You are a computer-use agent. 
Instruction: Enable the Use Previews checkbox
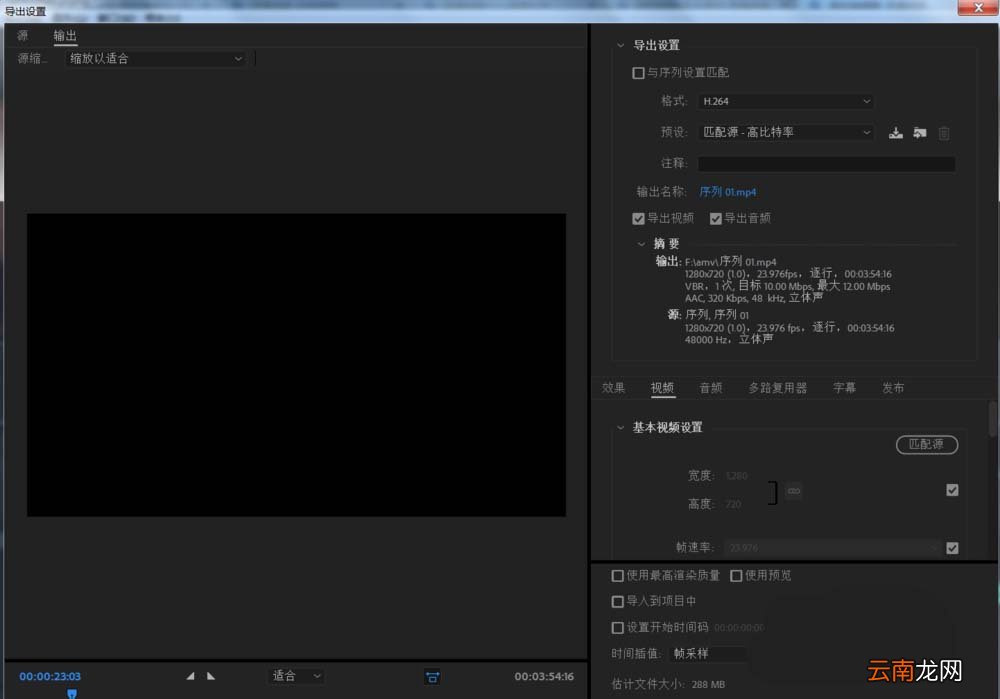(736, 576)
